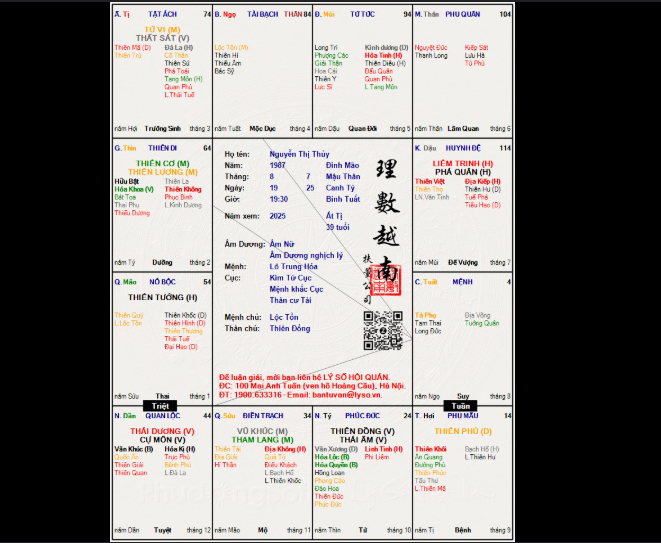Click the Văn Xương (D) star

coord(336,449)
